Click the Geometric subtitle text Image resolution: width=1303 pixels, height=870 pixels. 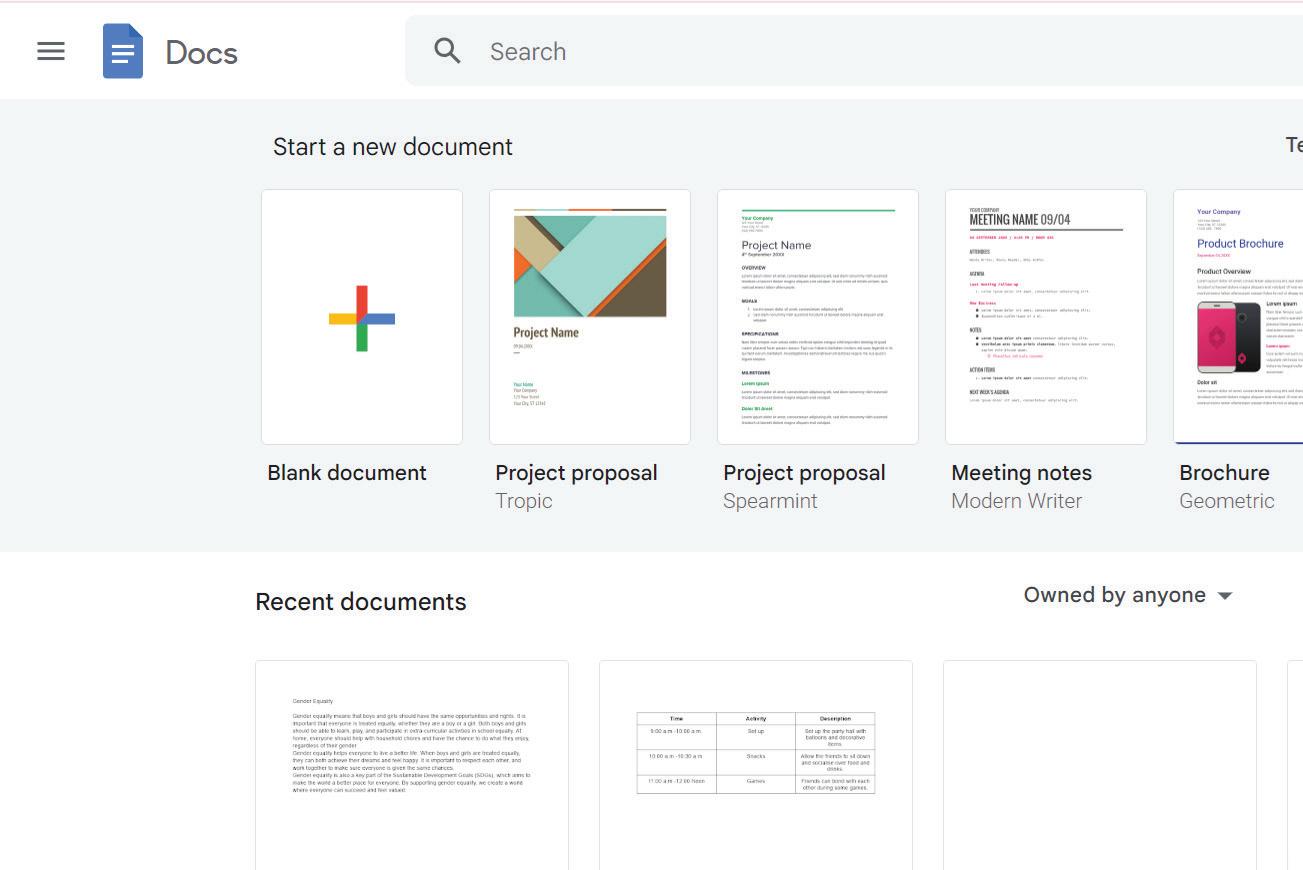pyautogui.click(x=1227, y=501)
